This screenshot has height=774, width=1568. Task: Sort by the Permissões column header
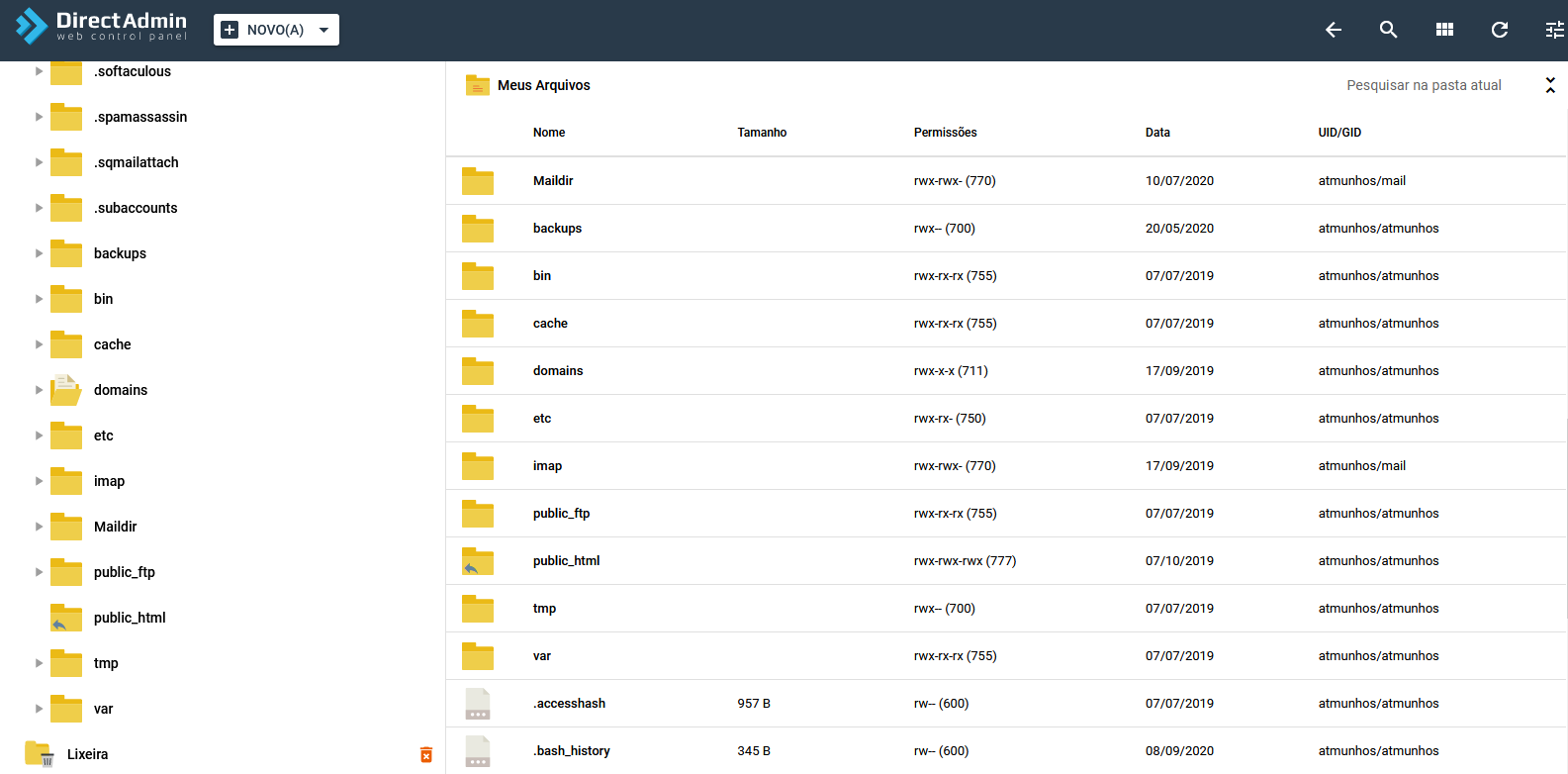pos(945,133)
